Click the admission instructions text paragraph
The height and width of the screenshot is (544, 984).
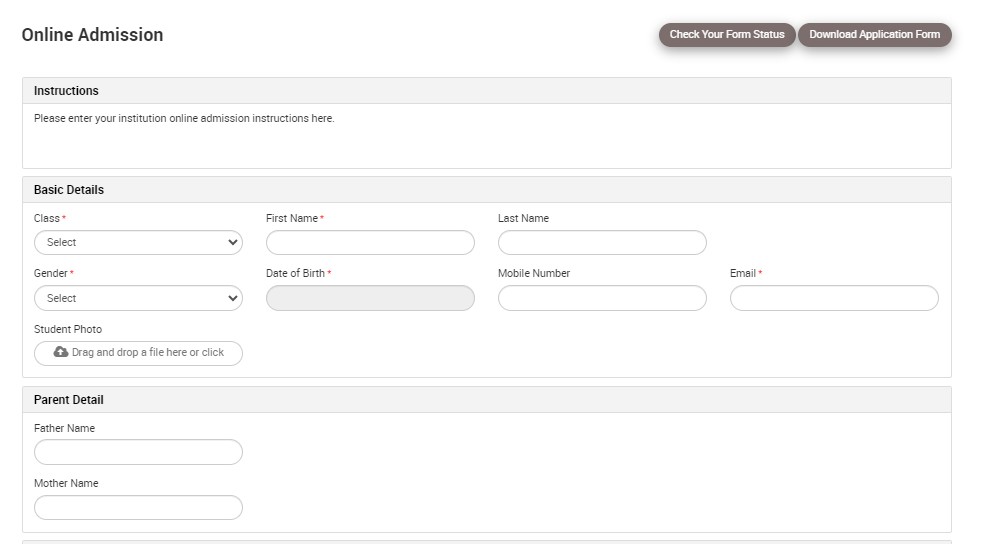184,118
